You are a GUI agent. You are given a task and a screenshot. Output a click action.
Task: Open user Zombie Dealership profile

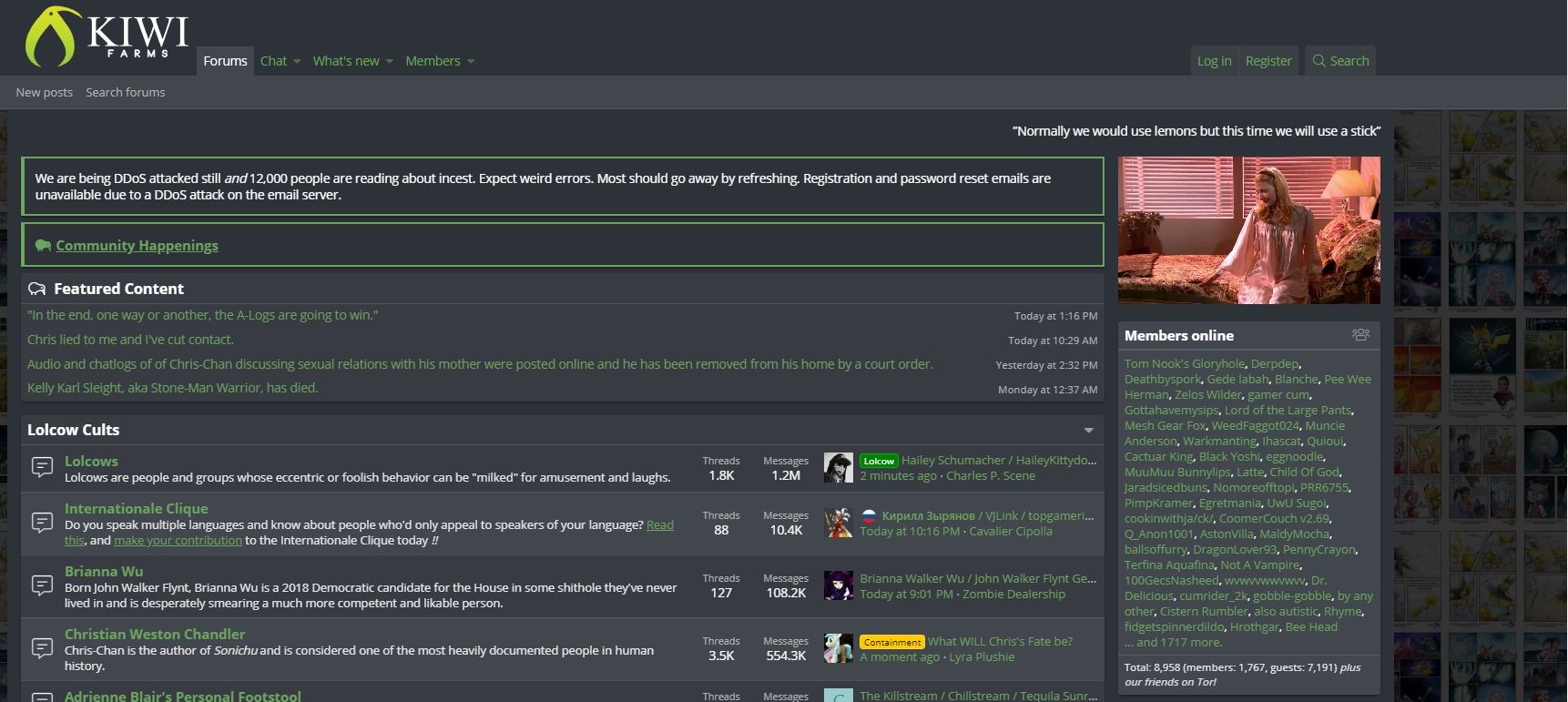point(1013,595)
